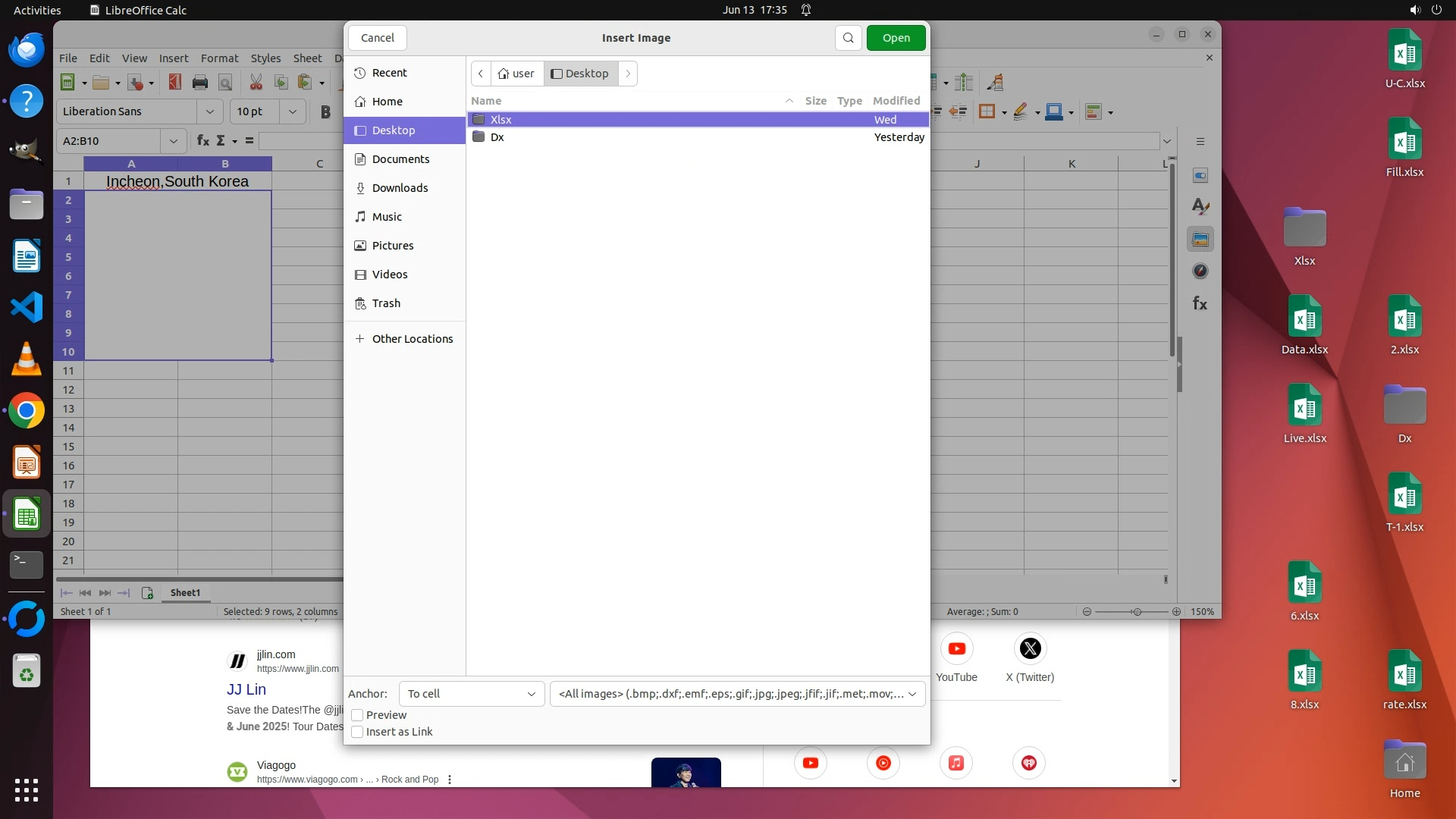Open Downloads location in dialog sidebar
The image size is (1456, 819).
(x=400, y=188)
